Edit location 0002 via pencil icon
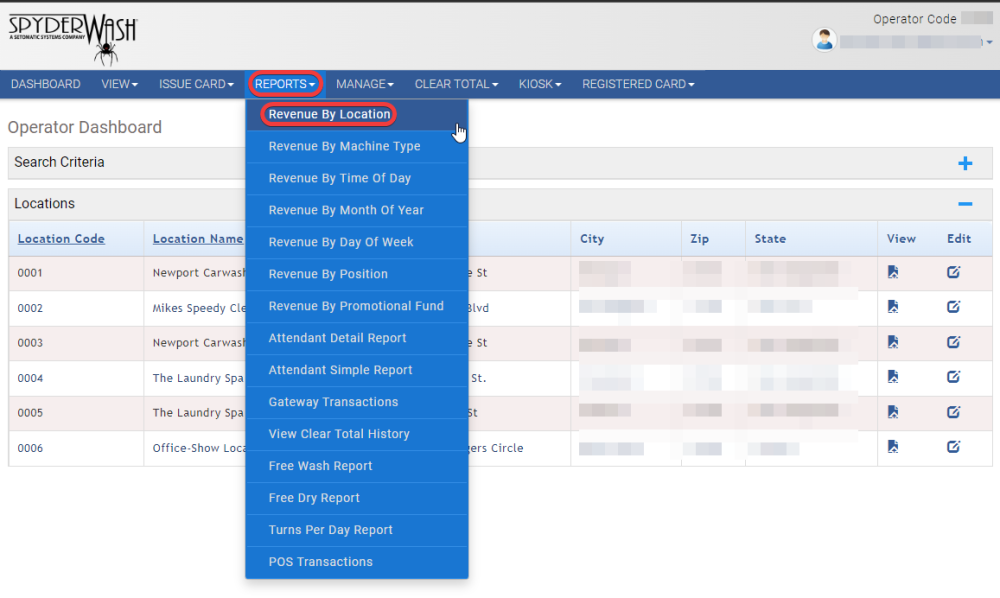Viewport: 1000px width, 598px height. tap(953, 307)
